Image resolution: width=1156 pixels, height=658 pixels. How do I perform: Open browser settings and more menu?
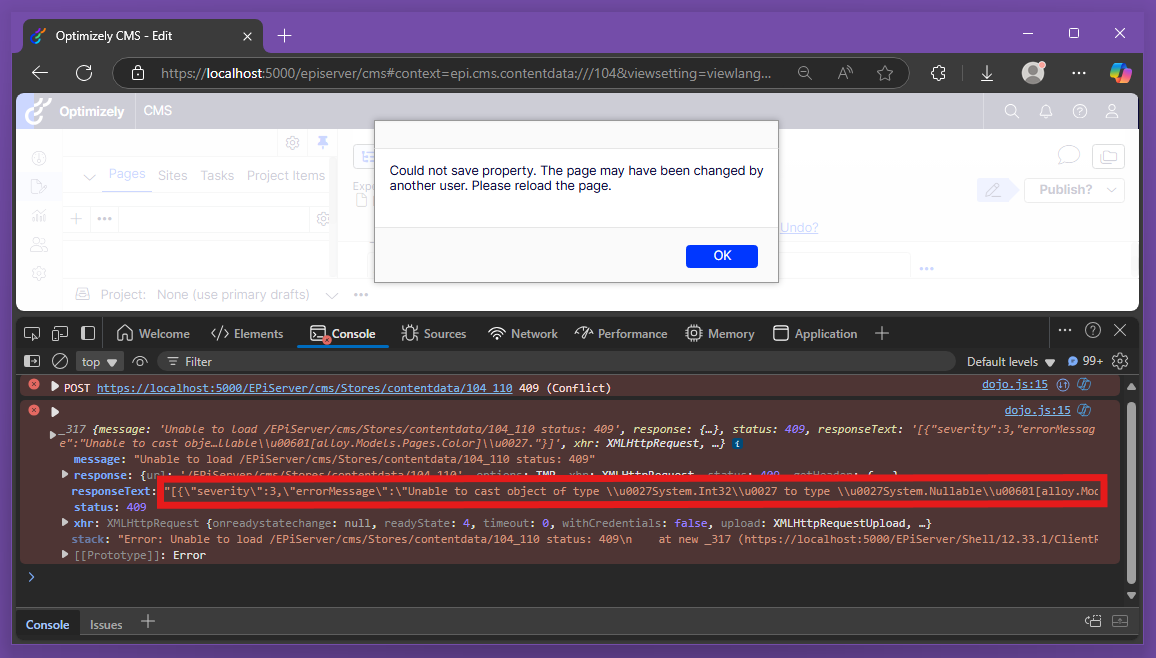click(1079, 73)
